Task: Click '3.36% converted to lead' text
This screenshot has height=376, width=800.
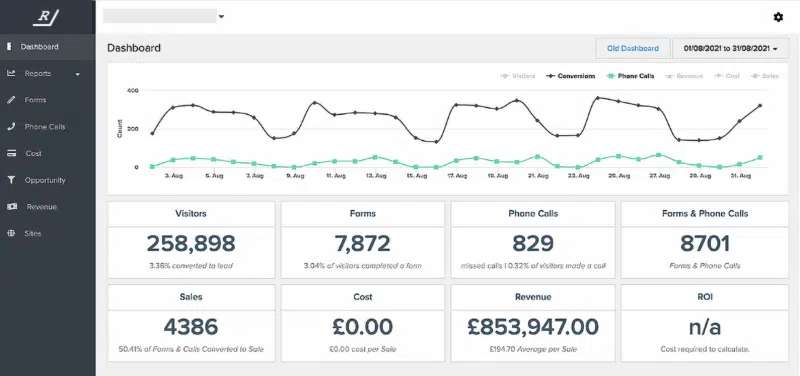Action: (x=191, y=266)
